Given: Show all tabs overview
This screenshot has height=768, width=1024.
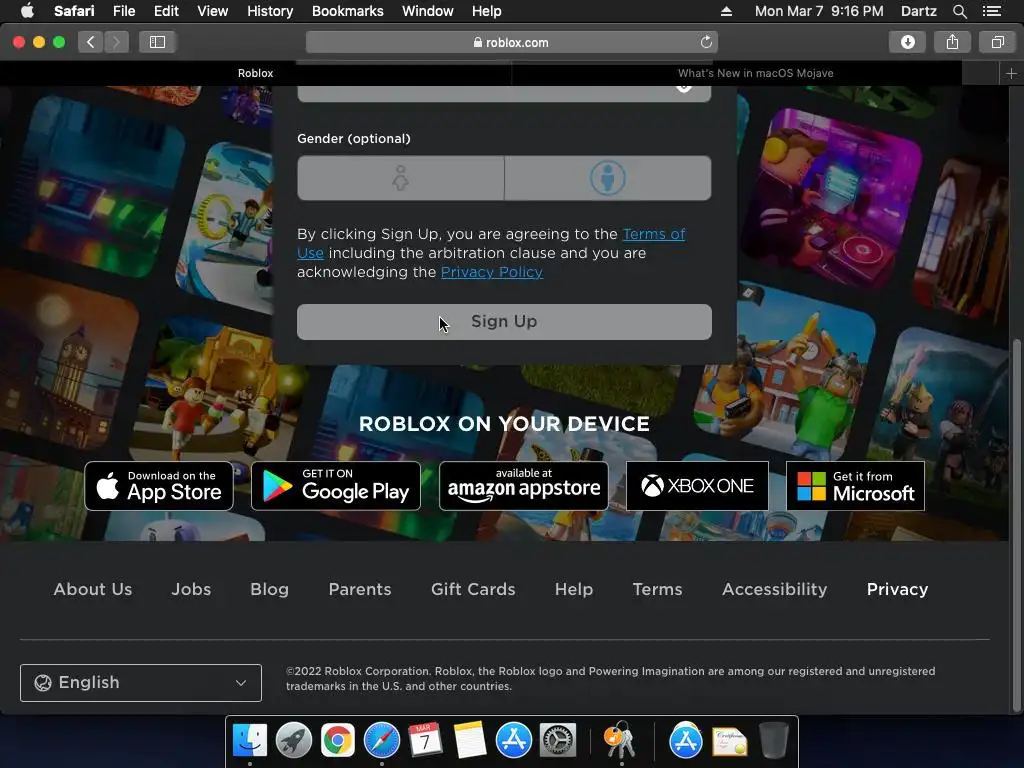Looking at the screenshot, I should coord(997,42).
